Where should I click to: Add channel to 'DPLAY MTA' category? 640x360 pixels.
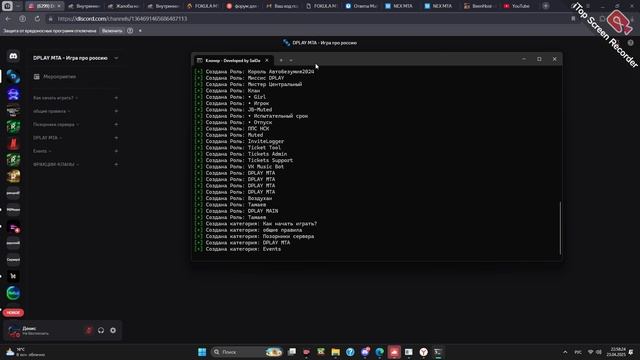click(x=116, y=138)
